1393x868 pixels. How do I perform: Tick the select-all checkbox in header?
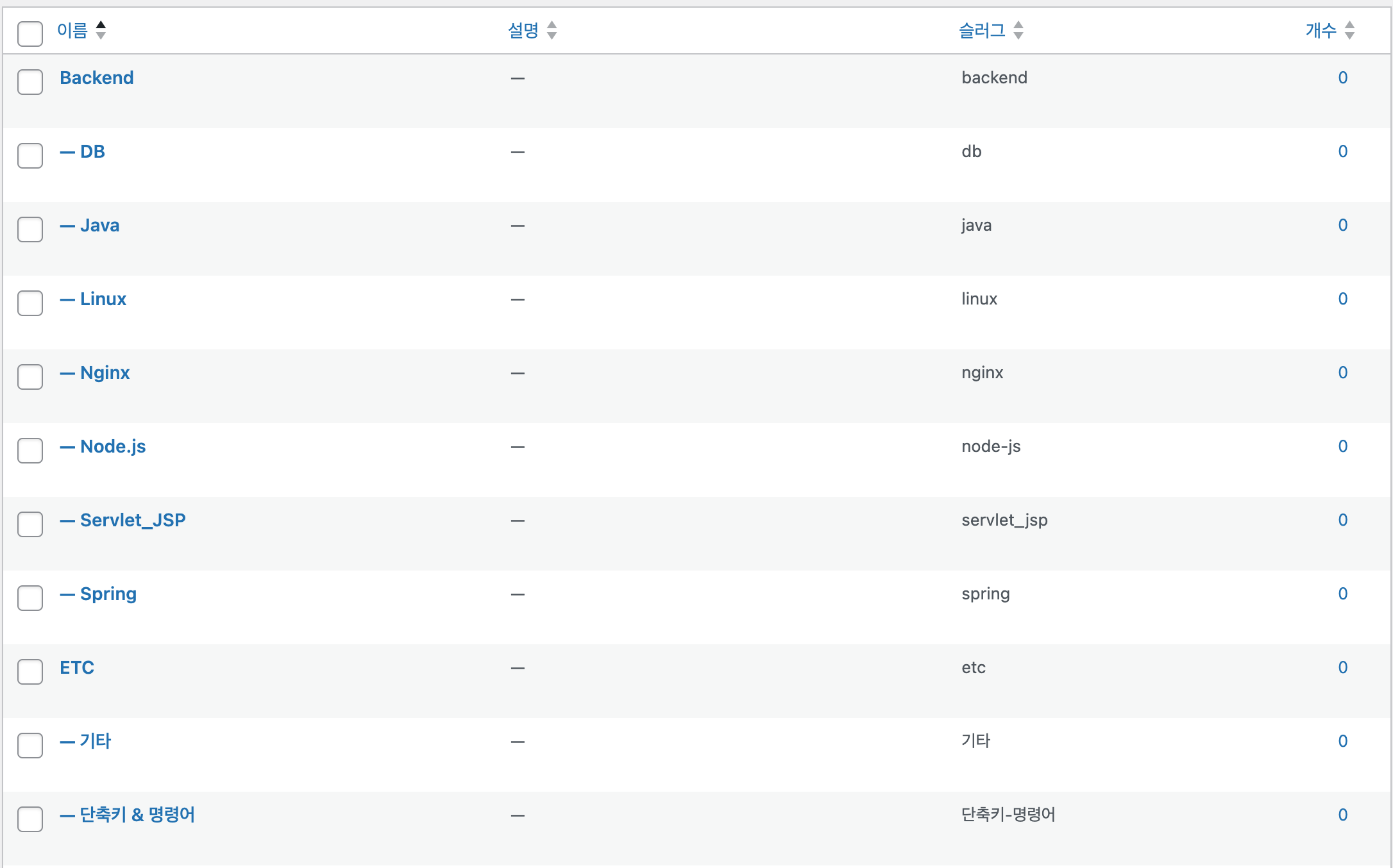tap(30, 33)
